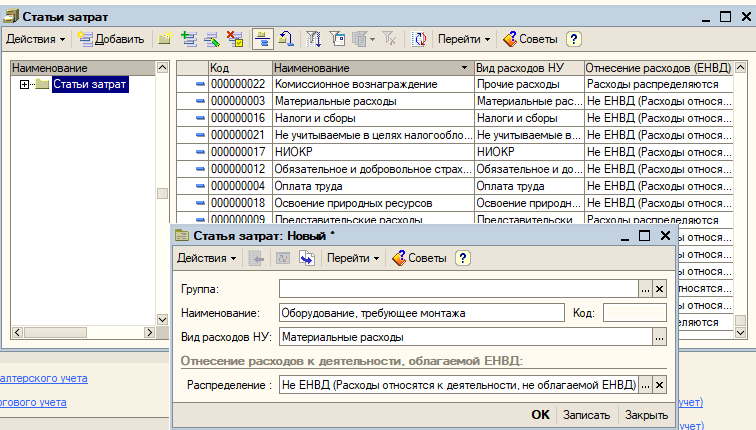Click the disable filter icon
This screenshot has width=756, height=430.
[389, 39]
